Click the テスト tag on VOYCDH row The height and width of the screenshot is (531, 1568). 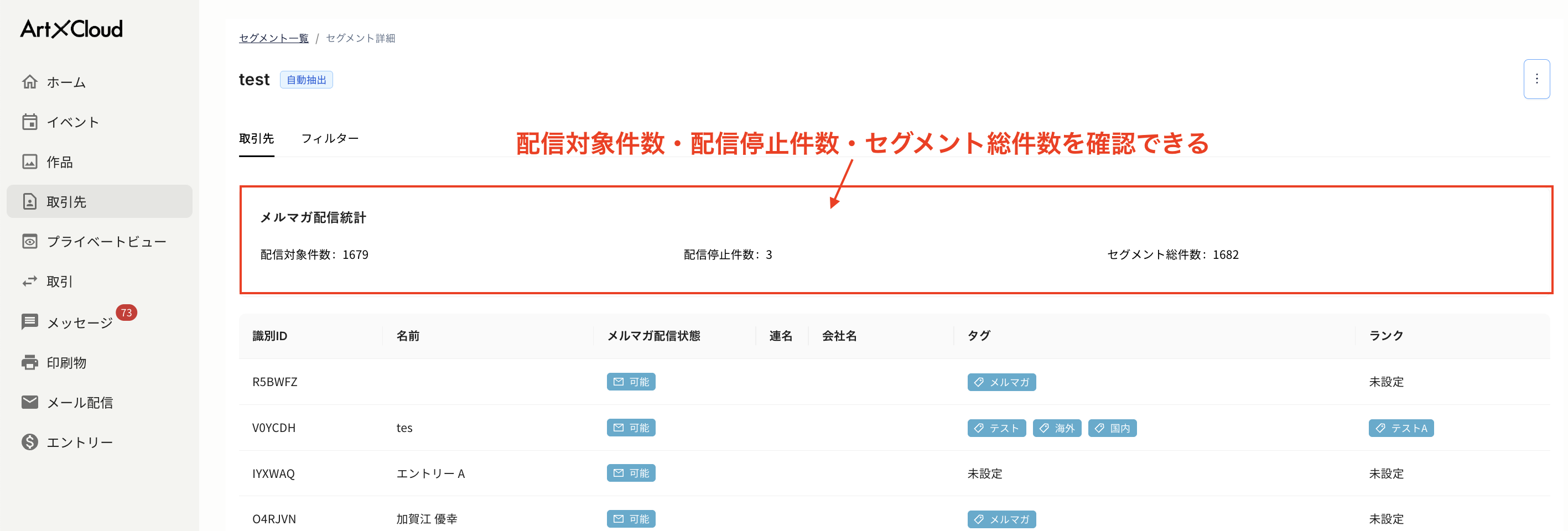click(996, 428)
